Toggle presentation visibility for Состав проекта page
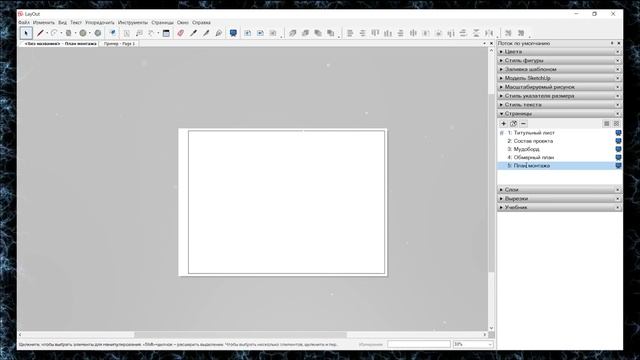The width and height of the screenshot is (640, 360). tap(618, 141)
